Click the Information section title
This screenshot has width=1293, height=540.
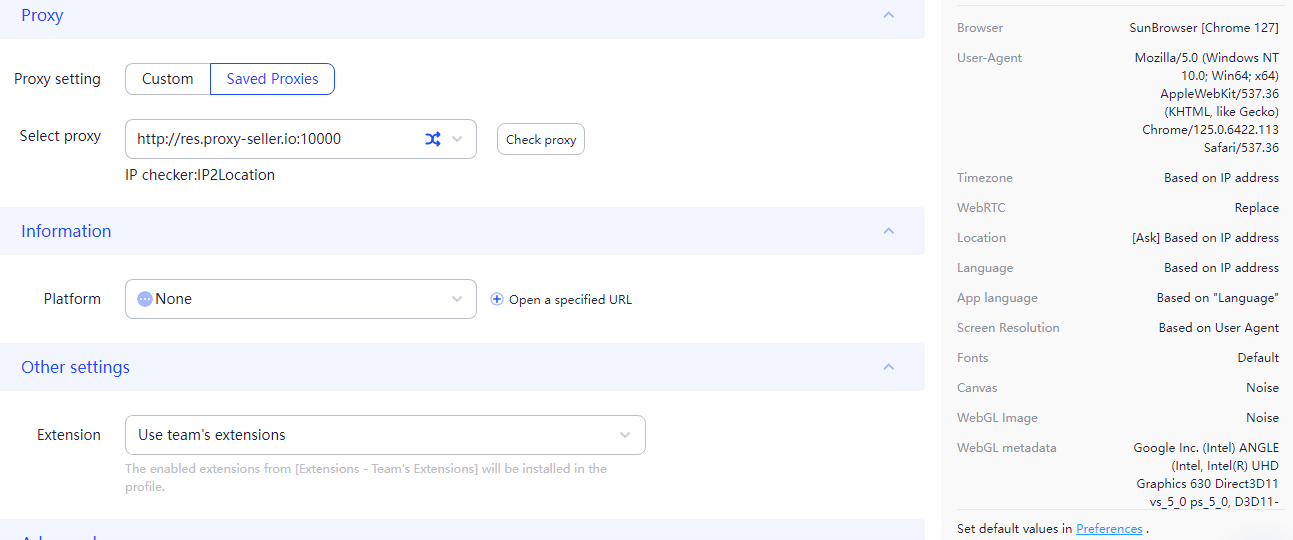point(66,231)
